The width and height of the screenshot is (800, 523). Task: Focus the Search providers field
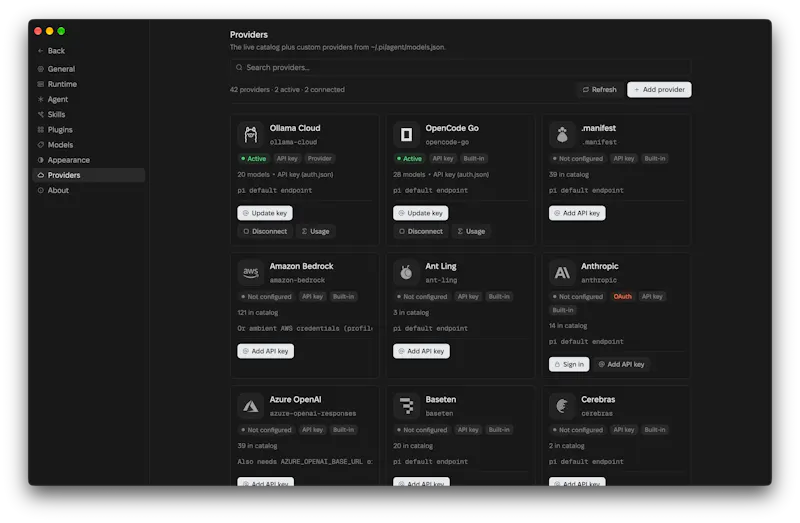click(461, 67)
